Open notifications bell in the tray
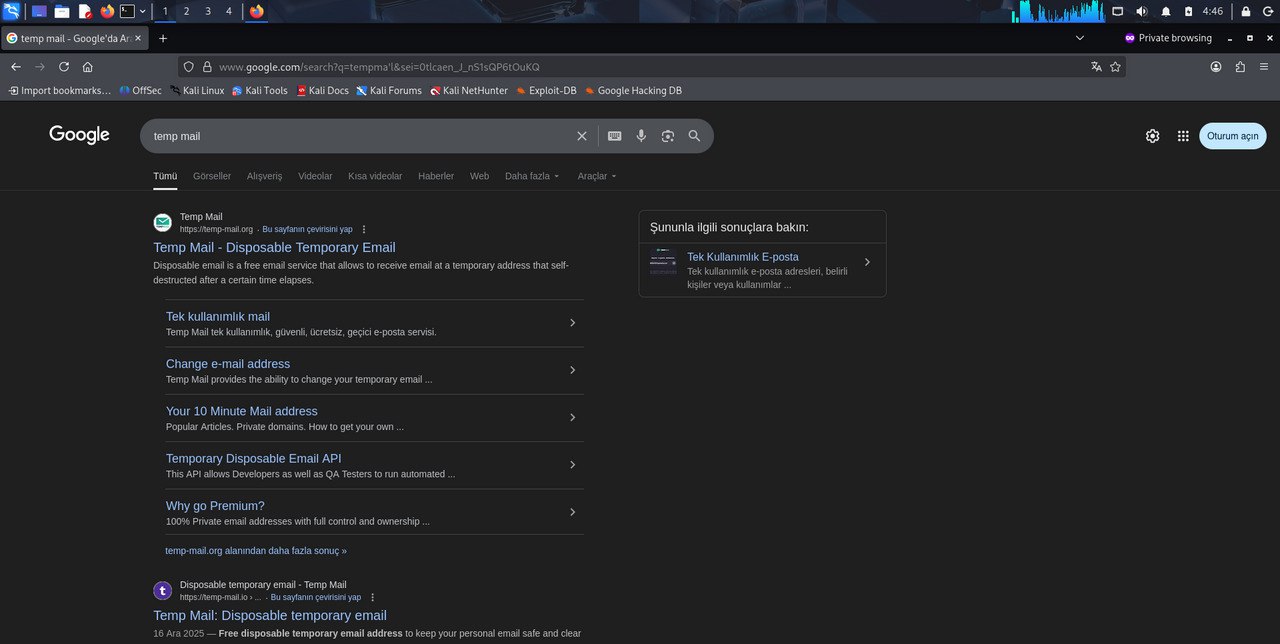Image resolution: width=1280 pixels, height=644 pixels. (x=1166, y=11)
